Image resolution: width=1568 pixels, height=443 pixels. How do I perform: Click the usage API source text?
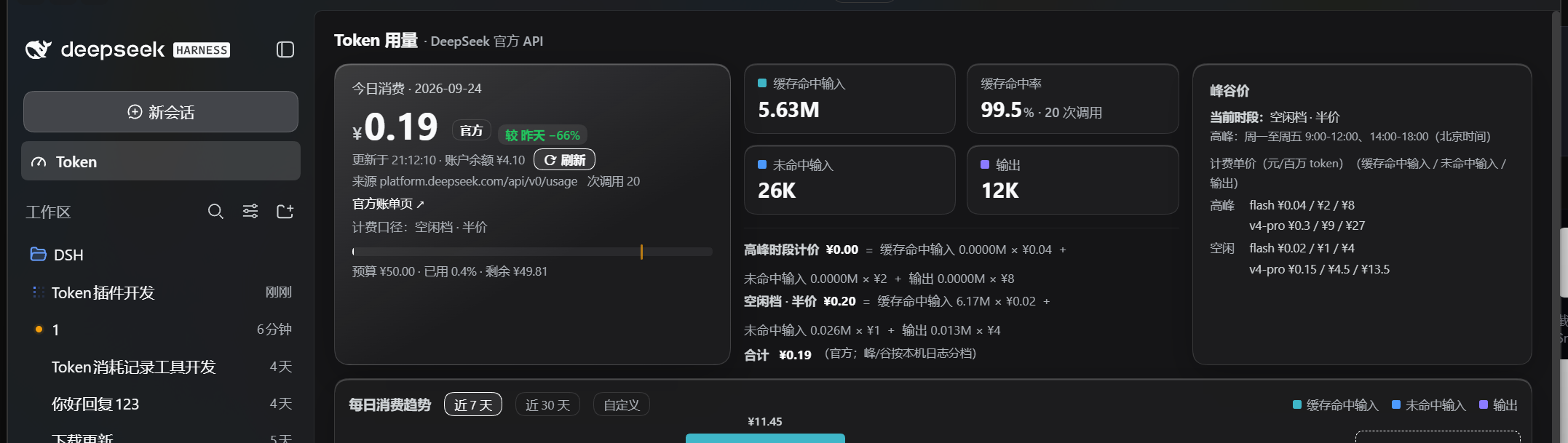(x=465, y=181)
